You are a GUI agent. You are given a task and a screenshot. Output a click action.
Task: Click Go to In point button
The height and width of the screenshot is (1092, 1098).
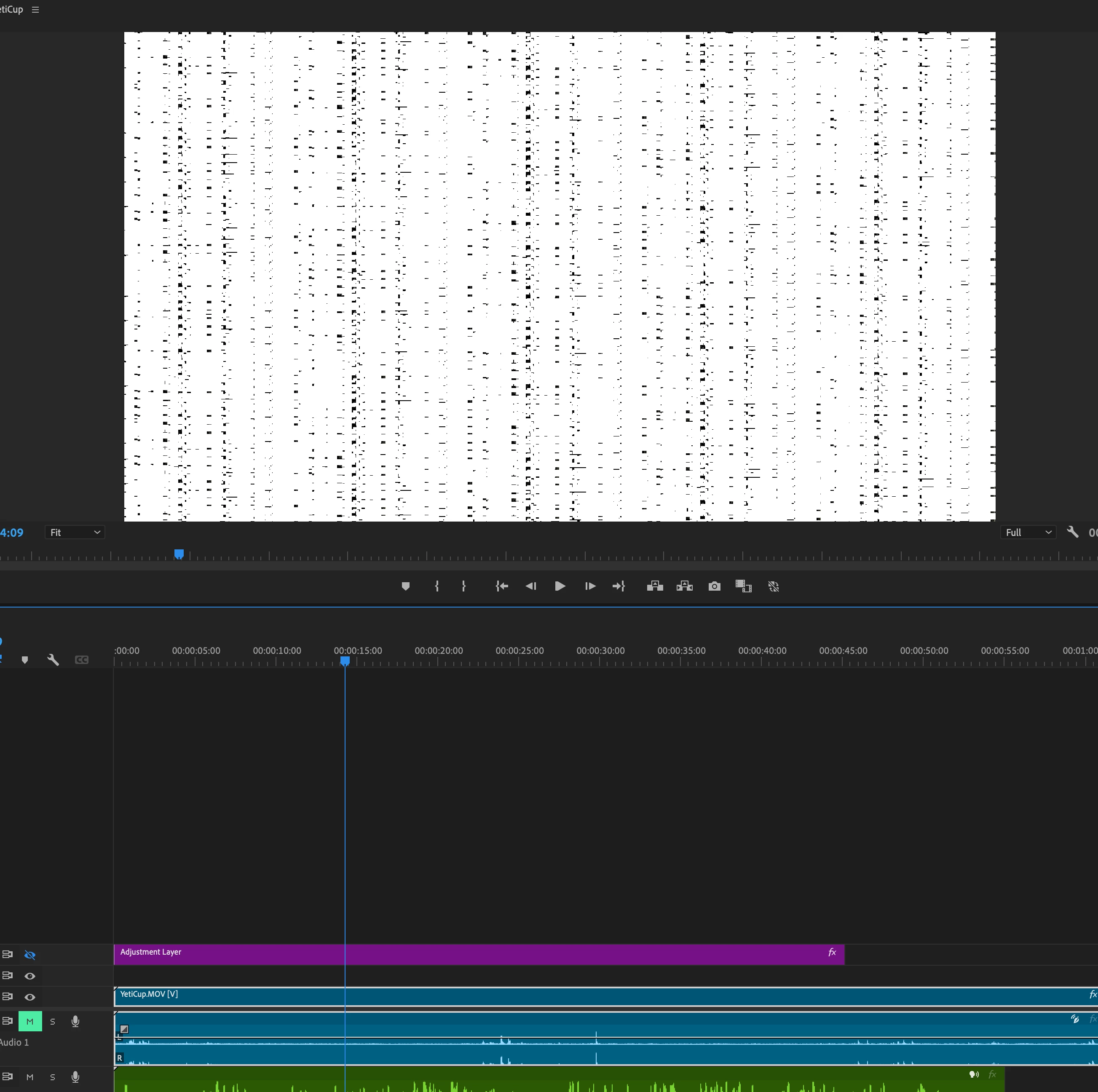501,586
